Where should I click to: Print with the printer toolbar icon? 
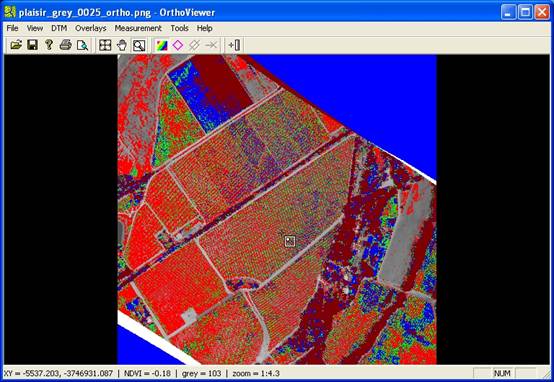pos(65,45)
